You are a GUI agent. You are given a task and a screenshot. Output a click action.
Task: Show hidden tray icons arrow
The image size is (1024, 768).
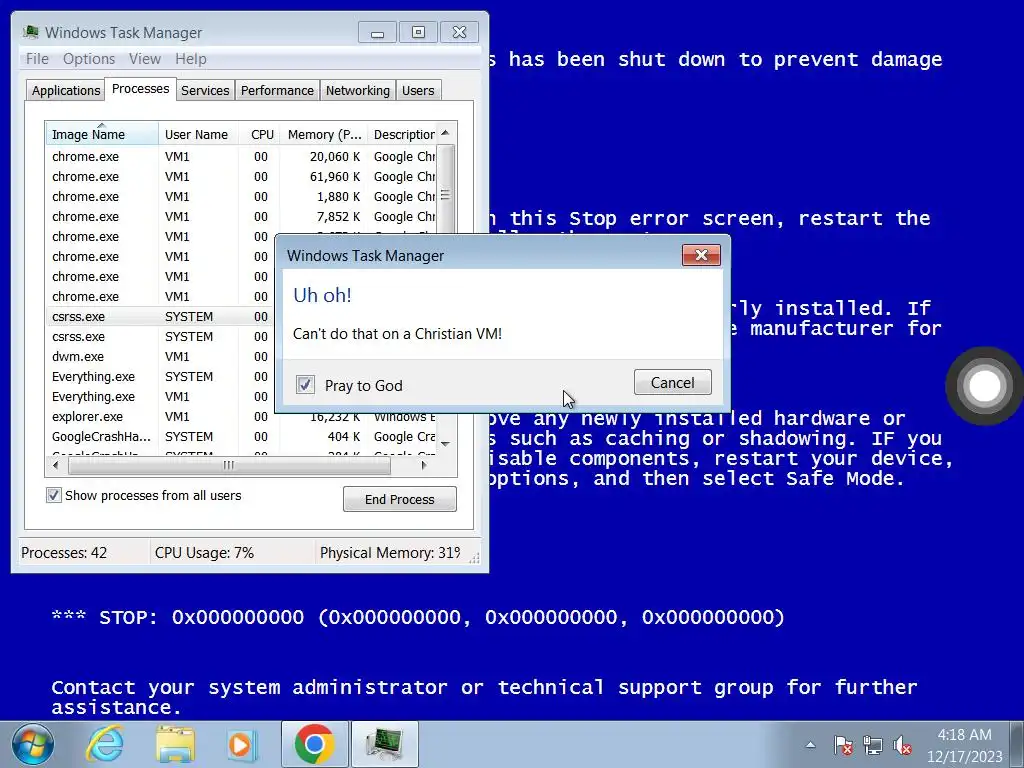(x=810, y=745)
